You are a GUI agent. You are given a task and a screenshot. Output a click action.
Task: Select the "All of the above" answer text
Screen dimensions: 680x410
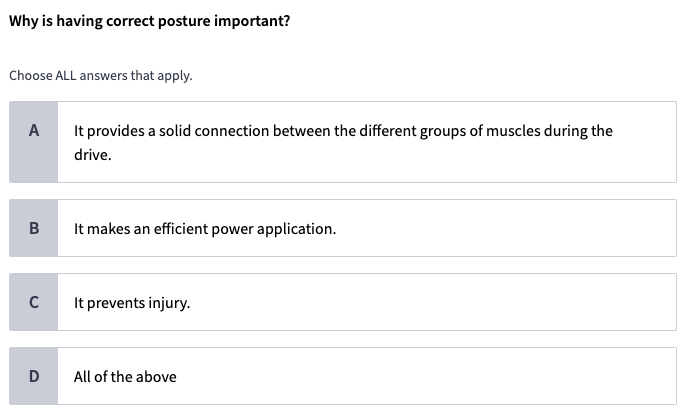tap(125, 377)
